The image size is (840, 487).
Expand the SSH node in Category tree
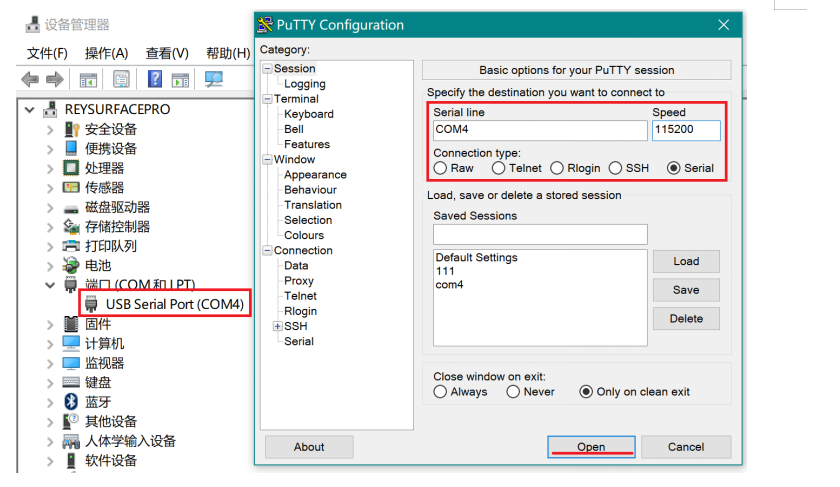277,327
